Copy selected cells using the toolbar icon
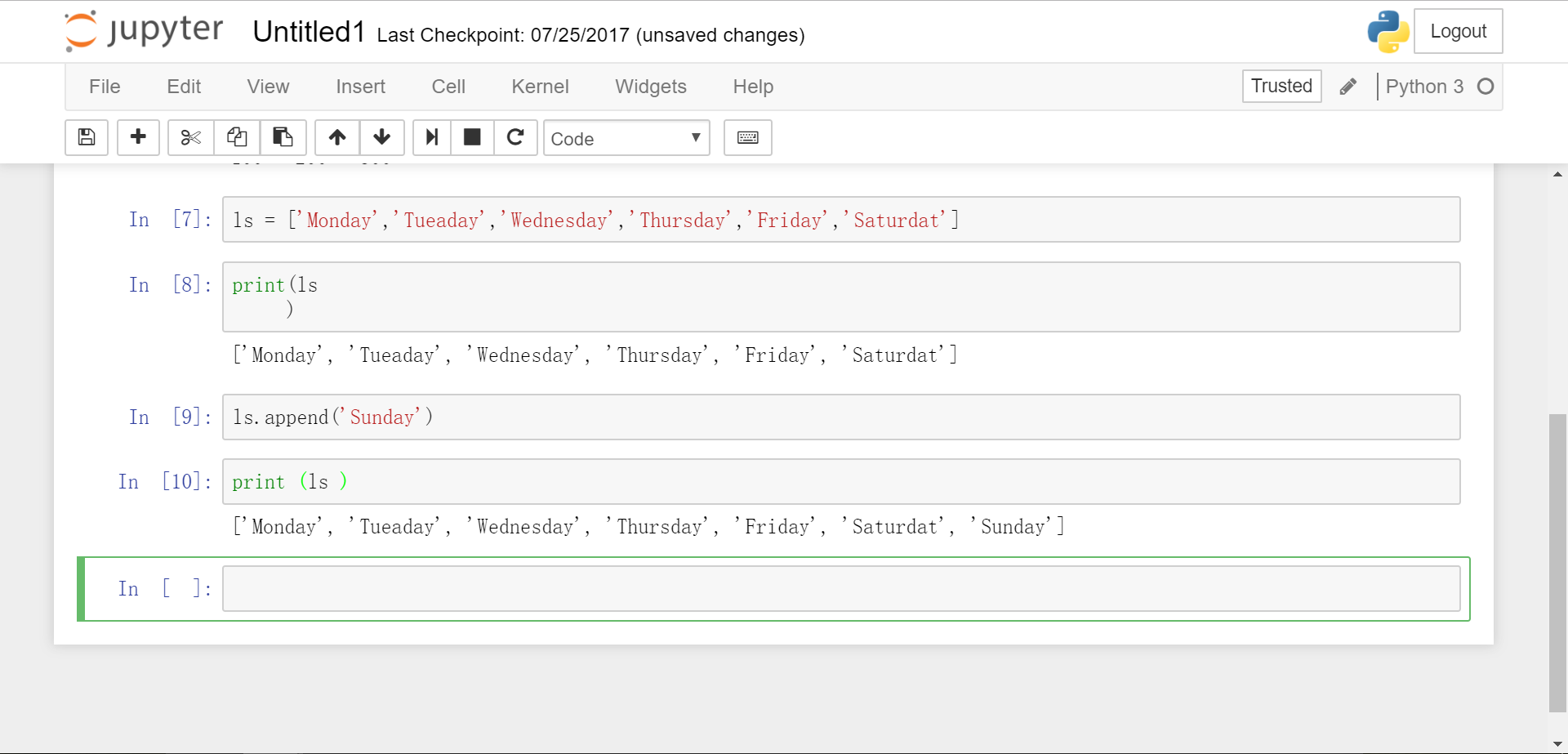Screen dimensions: 1568x754 pyautogui.click(x=237, y=137)
